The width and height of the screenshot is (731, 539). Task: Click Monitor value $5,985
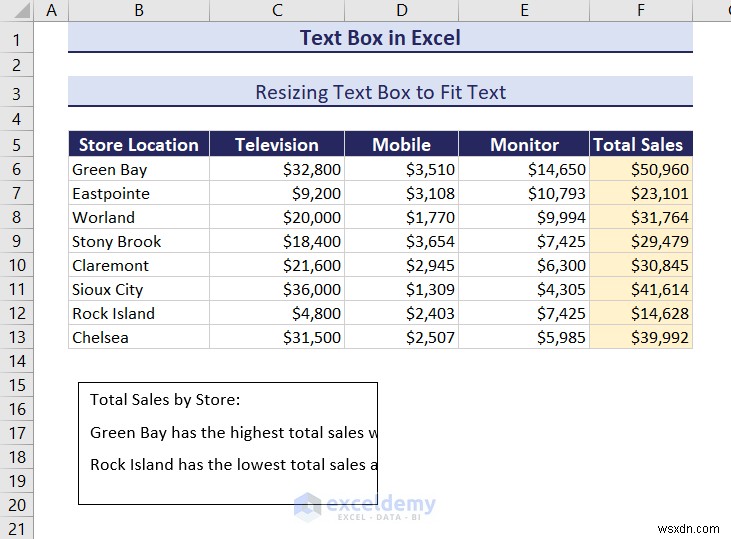click(x=524, y=337)
